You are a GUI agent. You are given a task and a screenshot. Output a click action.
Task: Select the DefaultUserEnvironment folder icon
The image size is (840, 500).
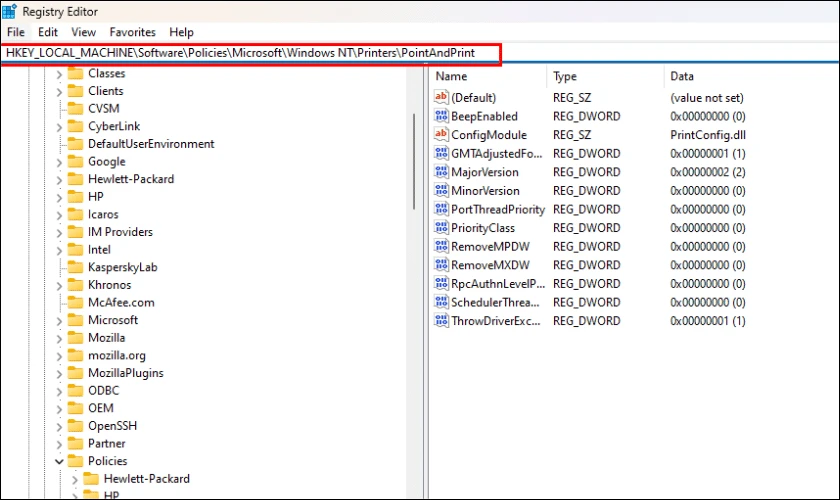point(76,144)
